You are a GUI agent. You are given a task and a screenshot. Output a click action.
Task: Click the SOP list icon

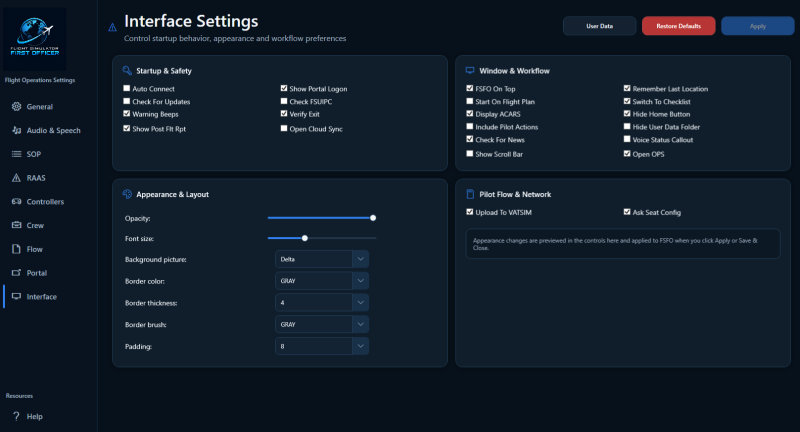tap(16, 154)
